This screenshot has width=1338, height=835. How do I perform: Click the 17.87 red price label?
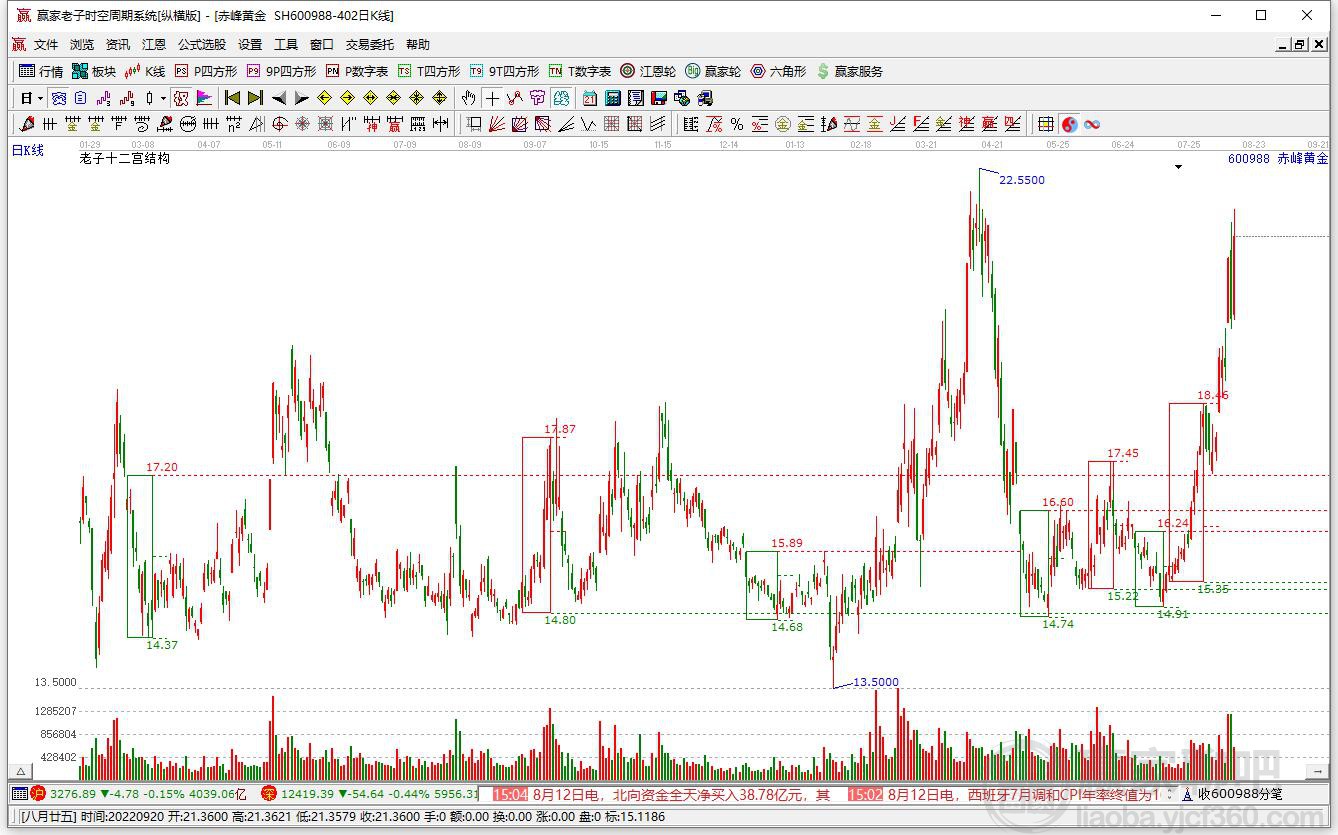[560, 429]
